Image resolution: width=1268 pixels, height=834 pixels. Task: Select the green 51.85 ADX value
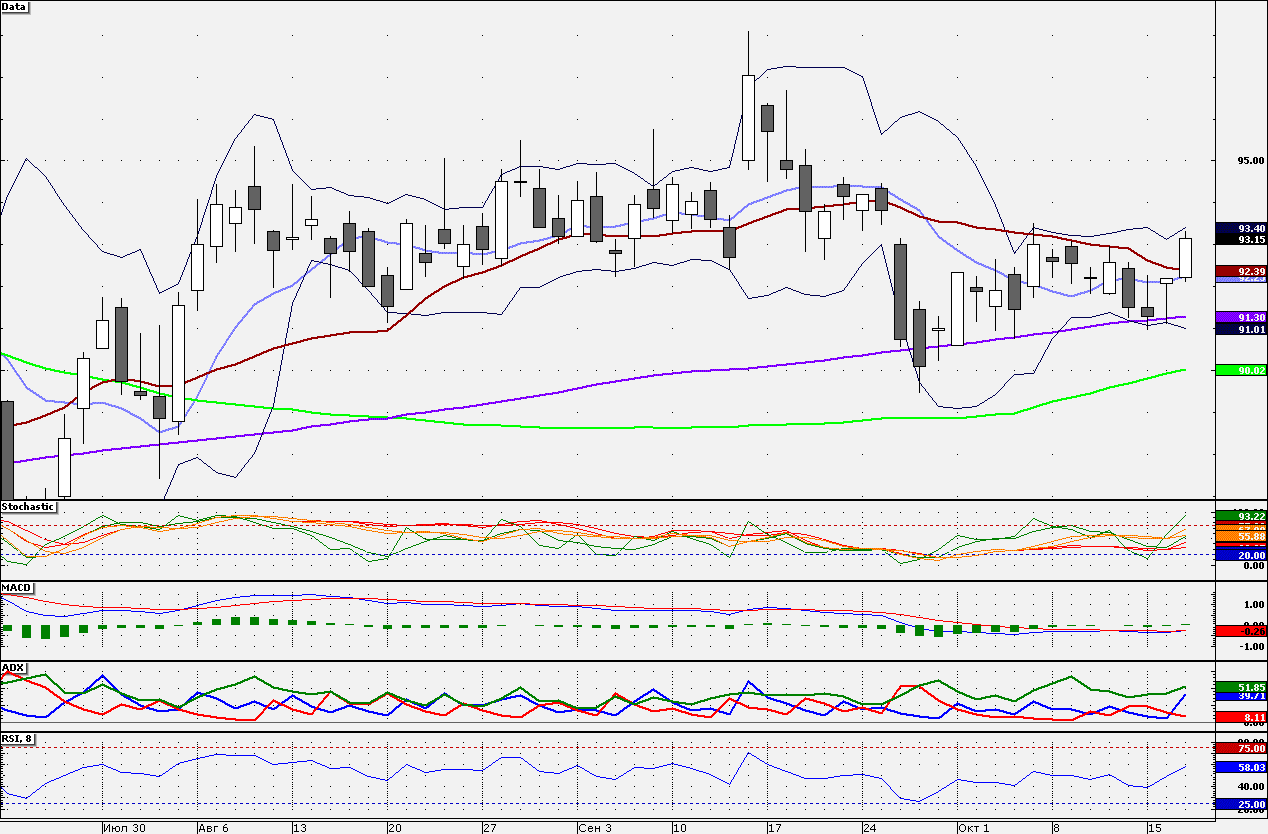coord(1241,688)
